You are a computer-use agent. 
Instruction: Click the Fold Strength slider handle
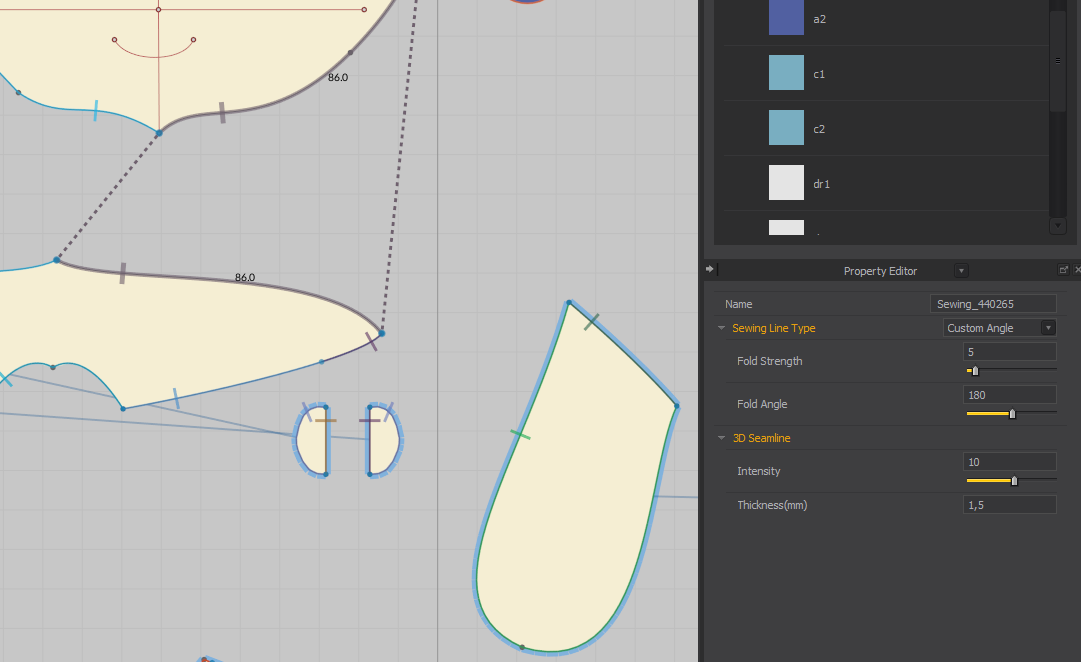pyautogui.click(x=975, y=371)
